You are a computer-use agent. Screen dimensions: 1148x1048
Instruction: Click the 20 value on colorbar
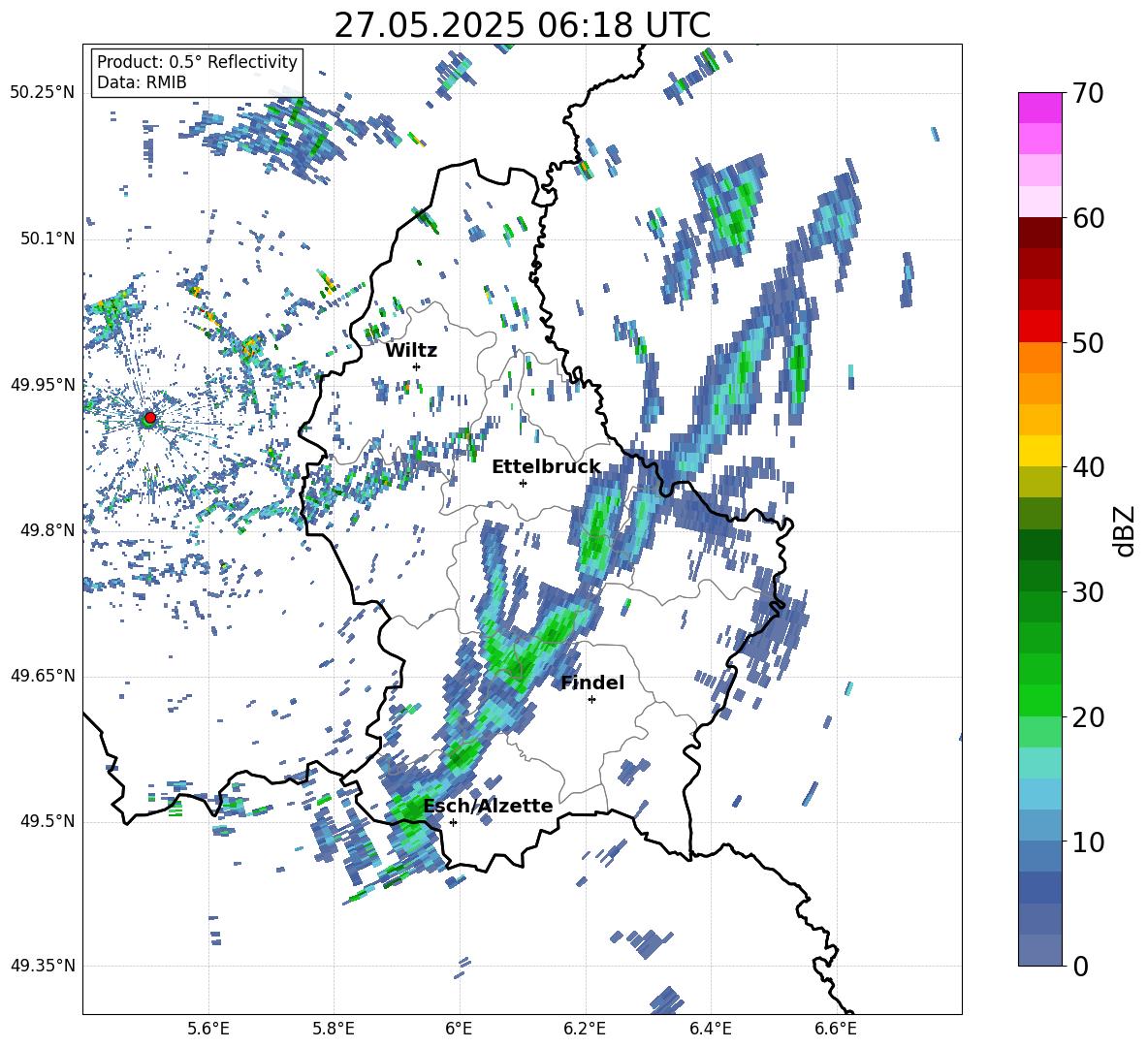pyautogui.click(x=1087, y=716)
